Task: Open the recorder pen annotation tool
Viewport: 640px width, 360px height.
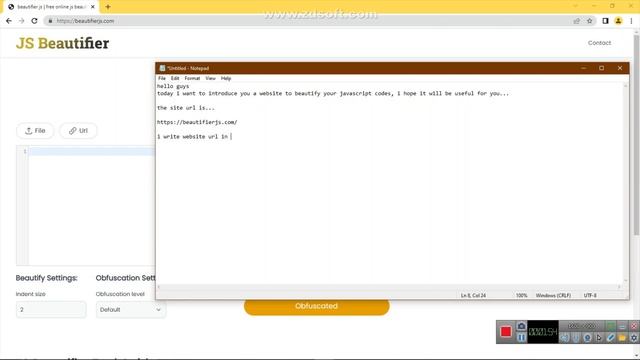Action: (611, 338)
